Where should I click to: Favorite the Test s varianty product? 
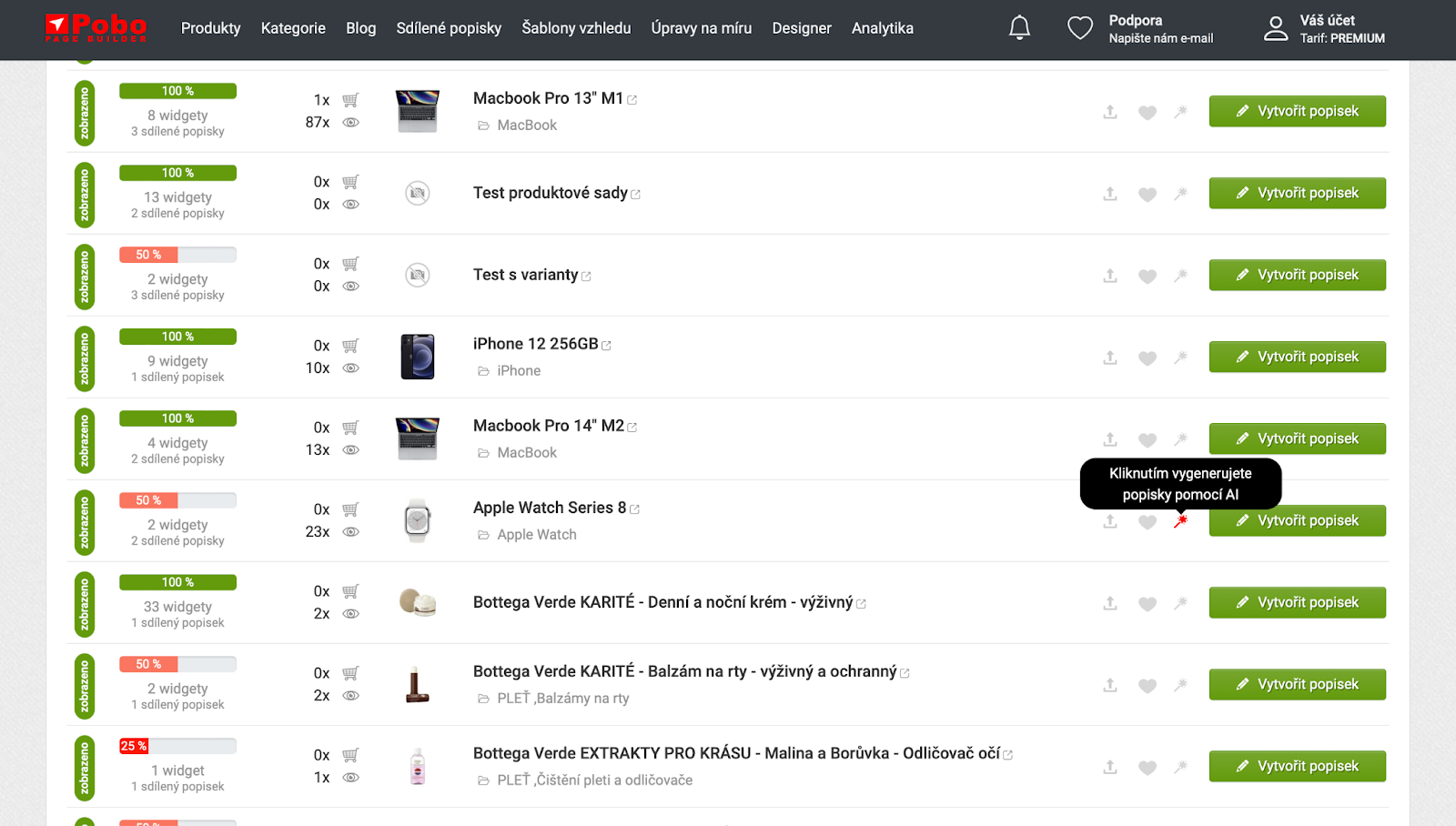1148,277
